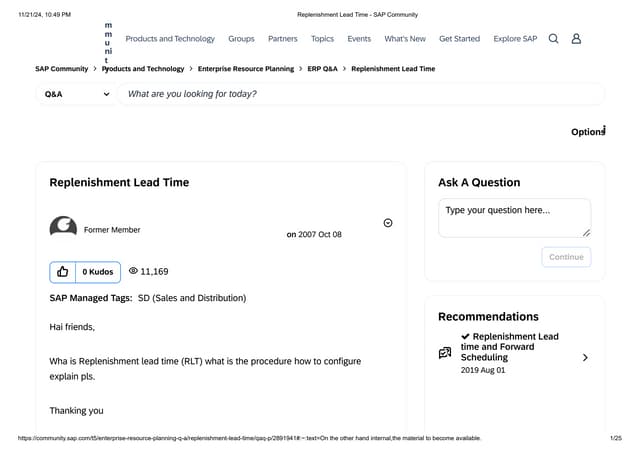
Task: Focus the 'What are you looking for' search field
Action: (x=360, y=94)
